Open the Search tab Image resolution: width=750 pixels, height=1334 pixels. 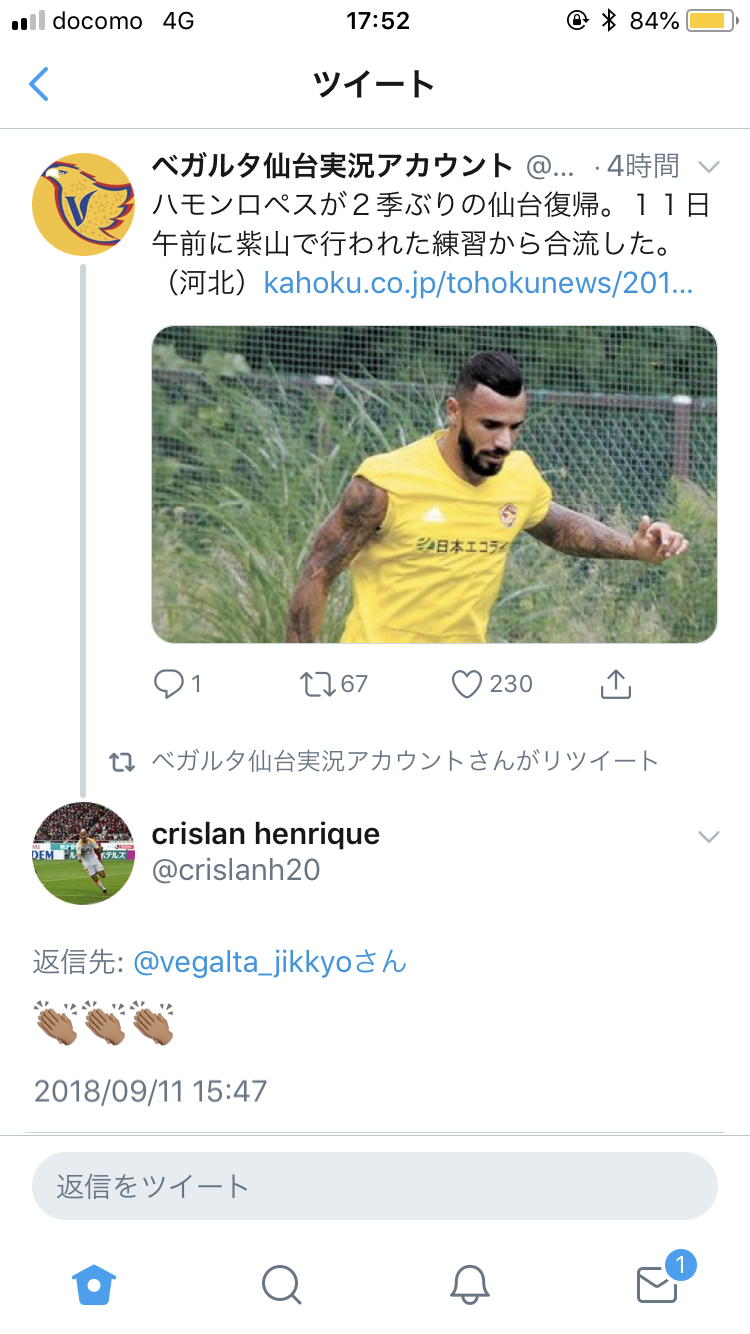(281, 1283)
